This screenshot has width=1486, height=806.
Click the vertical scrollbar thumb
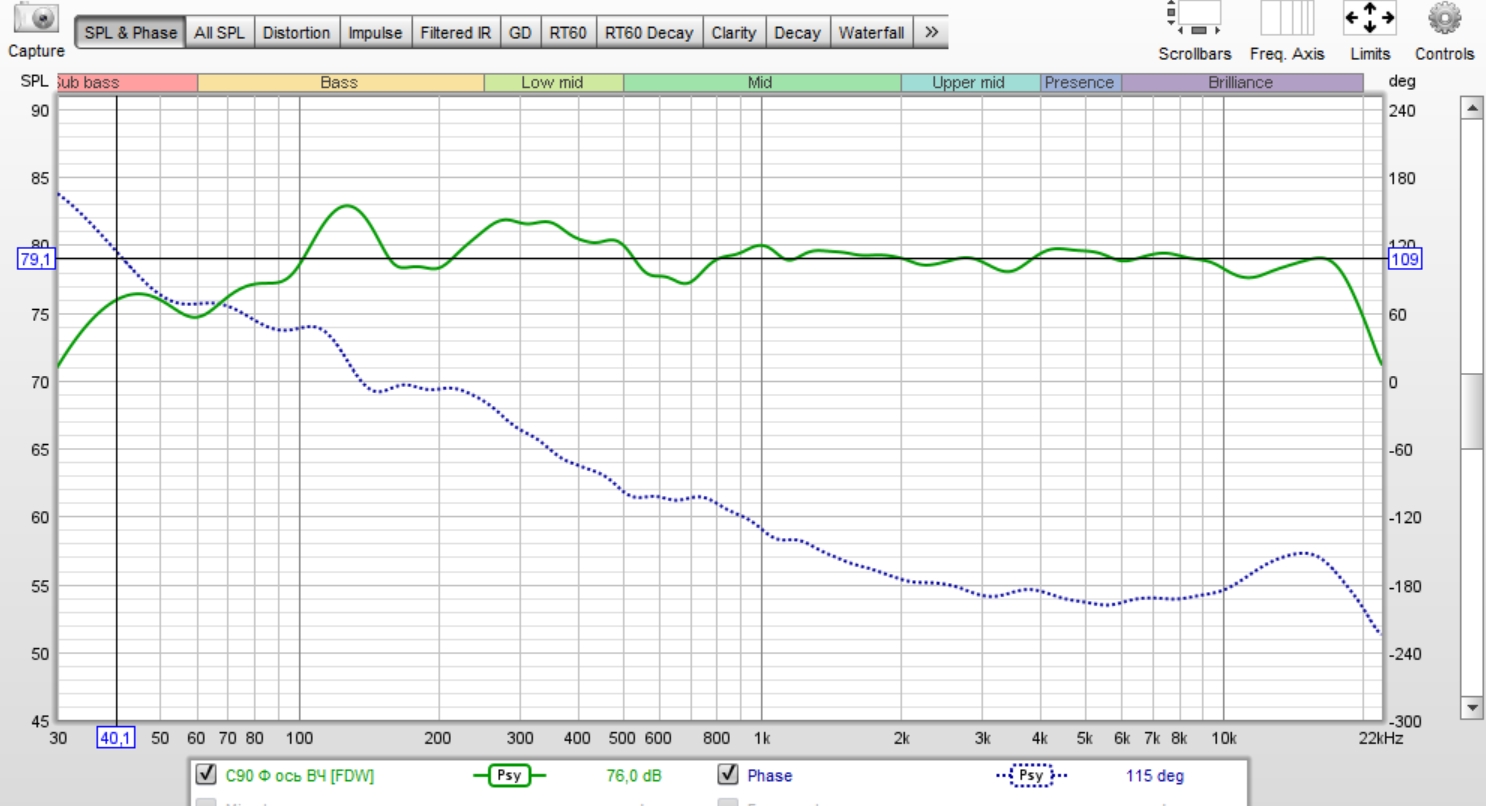(x=1471, y=411)
